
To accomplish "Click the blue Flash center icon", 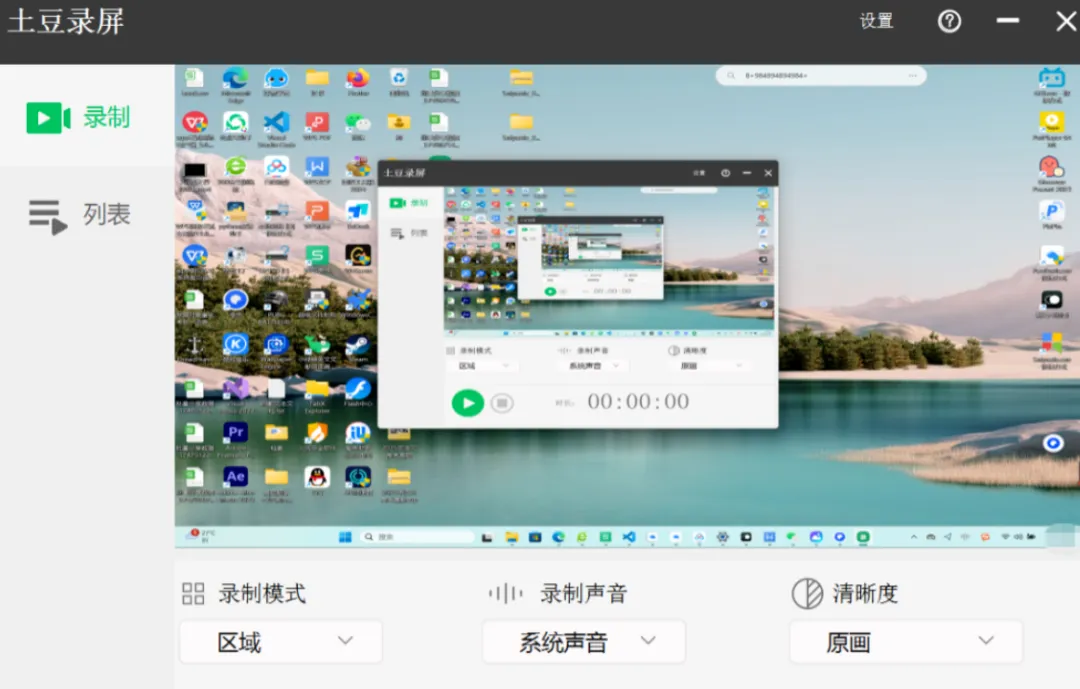I will point(358,389).
